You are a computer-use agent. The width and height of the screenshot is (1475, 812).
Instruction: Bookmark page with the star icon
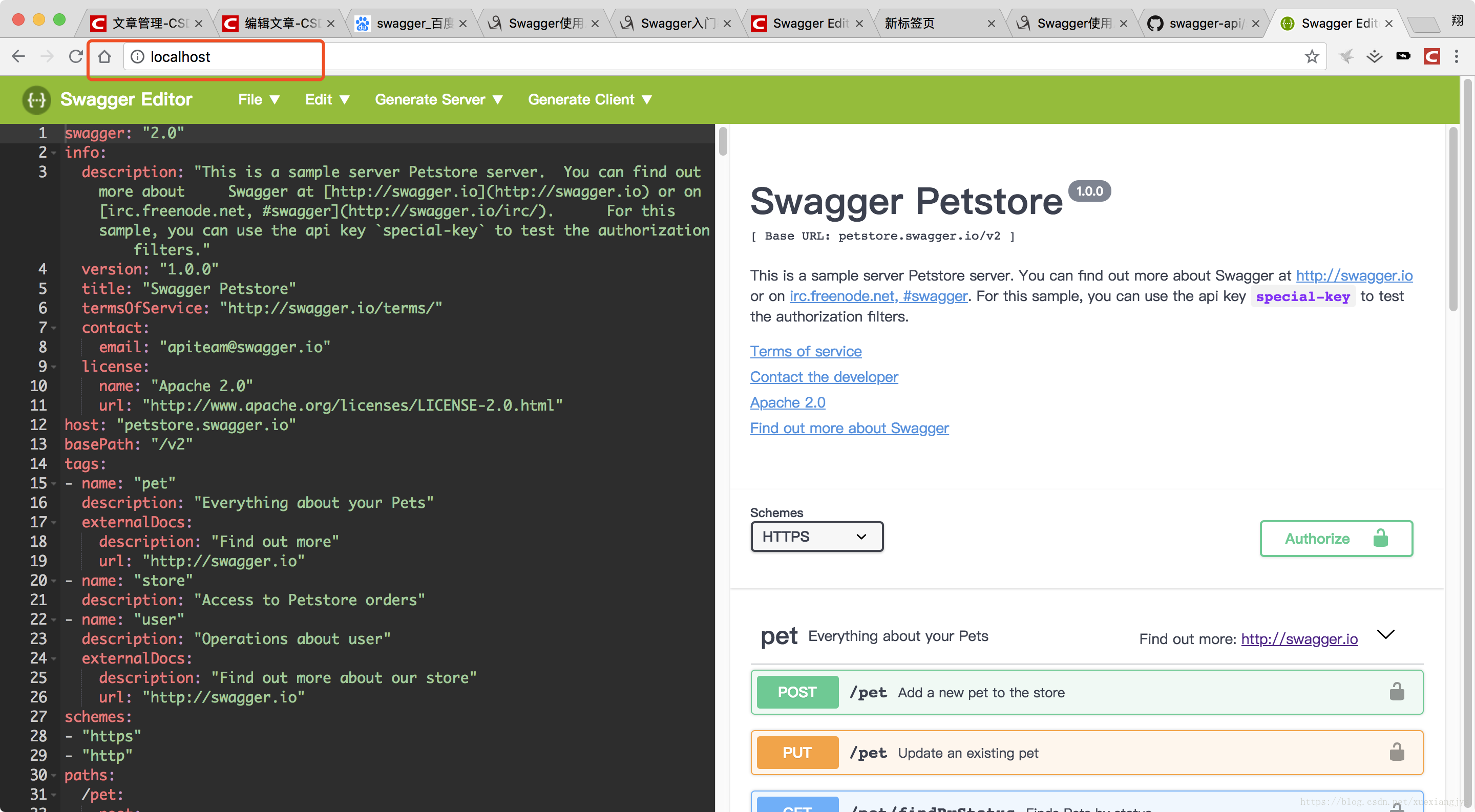click(1311, 56)
